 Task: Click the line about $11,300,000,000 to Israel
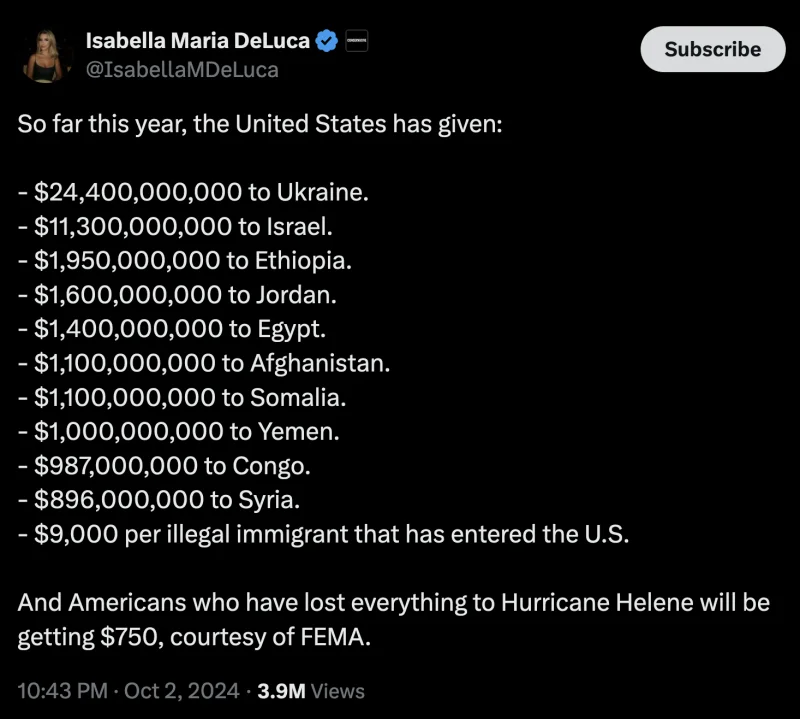click(175, 227)
